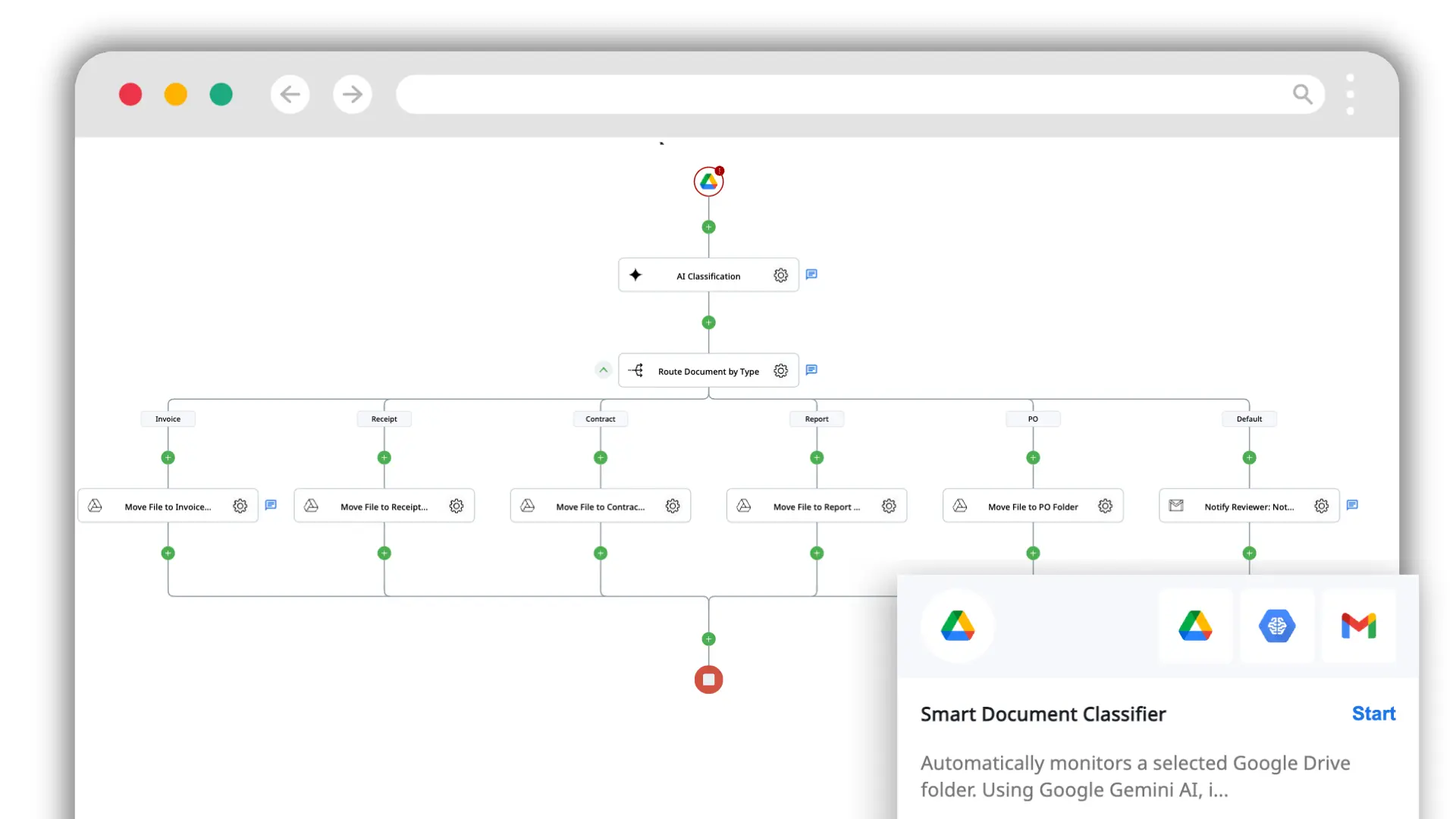Add step under the PO branch

tap(1033, 457)
